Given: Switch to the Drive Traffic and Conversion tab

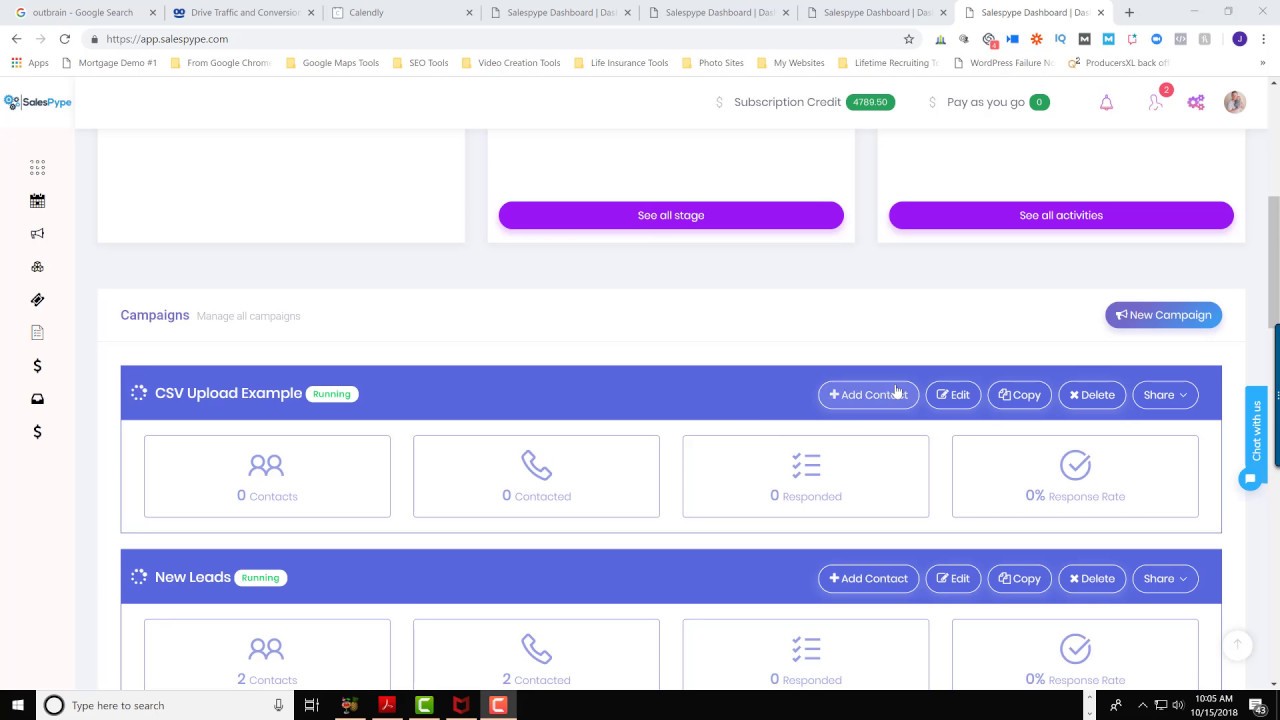Looking at the screenshot, I should pyautogui.click(x=243, y=13).
